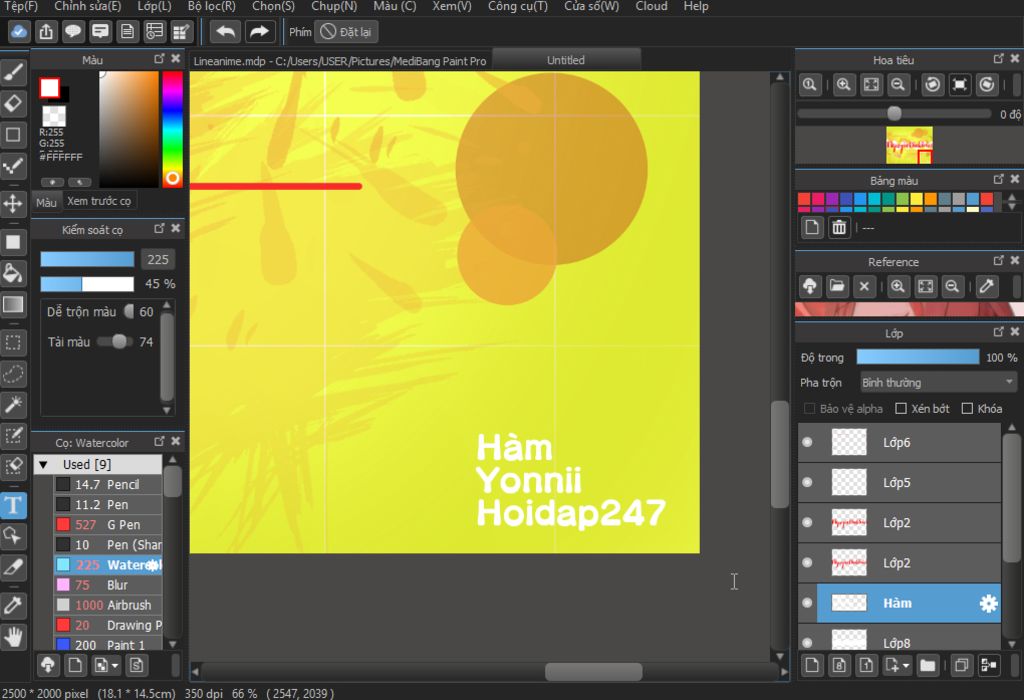Click the Zoom out icon in navigator

(898, 85)
